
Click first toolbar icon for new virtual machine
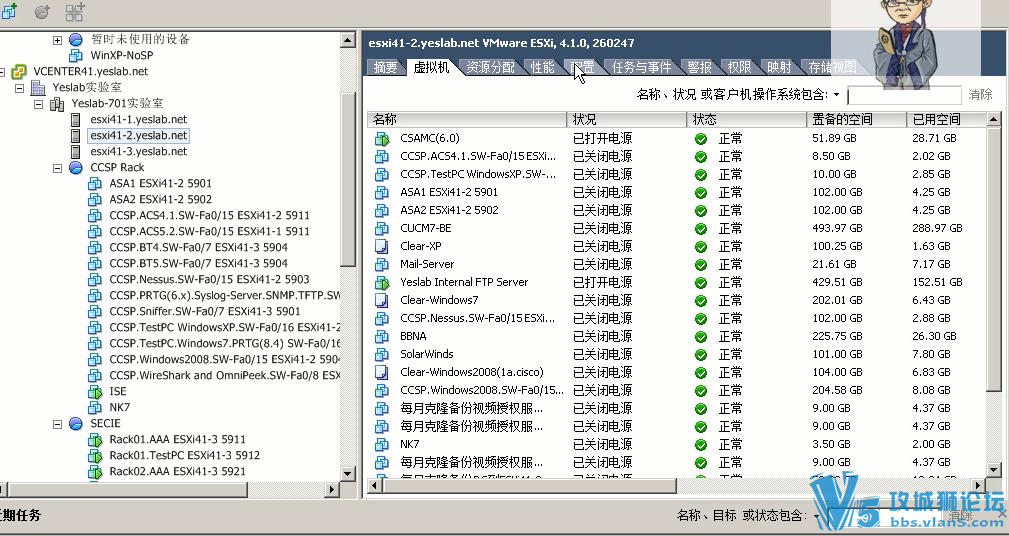coord(9,11)
